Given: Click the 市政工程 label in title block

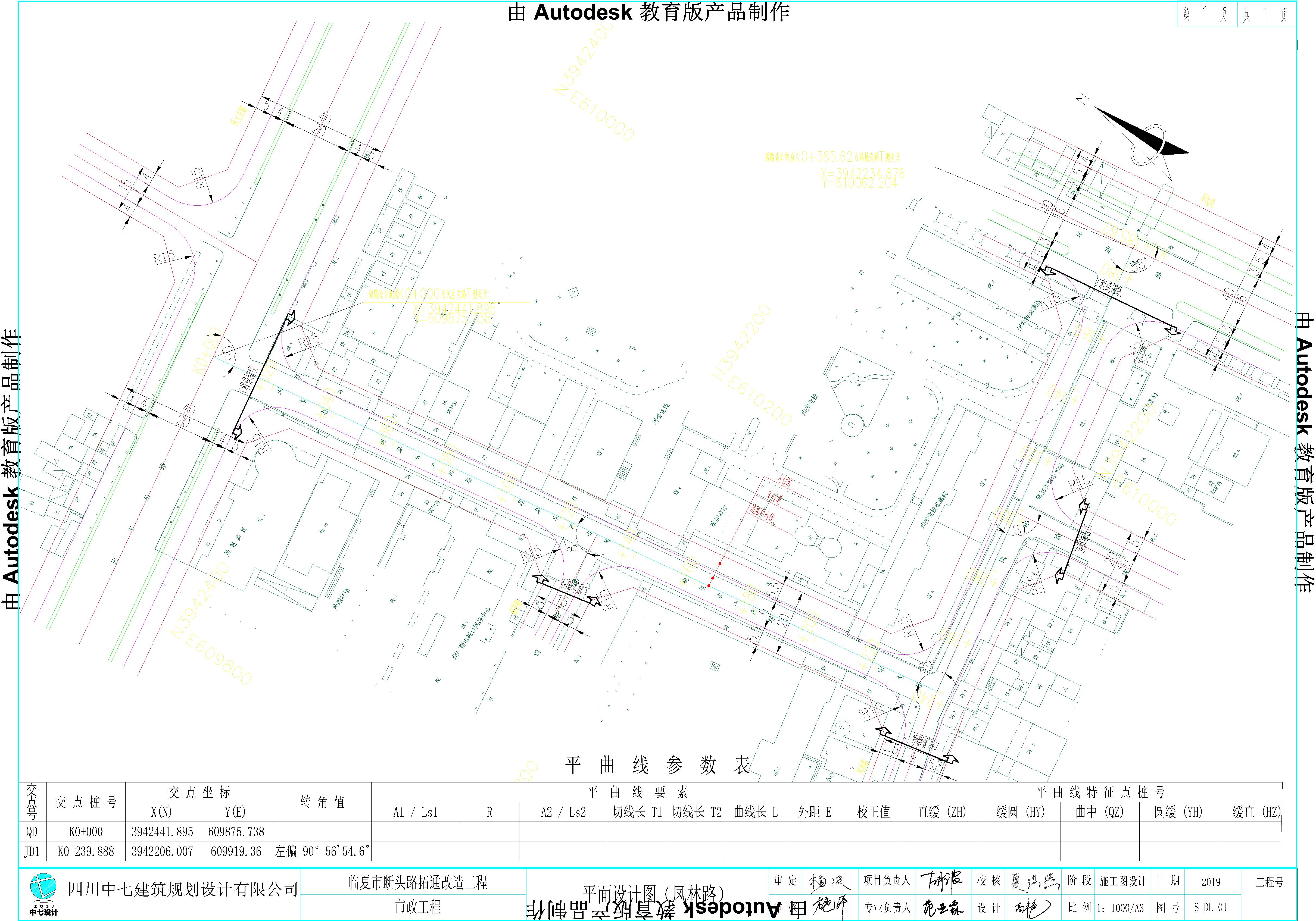Looking at the screenshot, I should pyautogui.click(x=417, y=907).
